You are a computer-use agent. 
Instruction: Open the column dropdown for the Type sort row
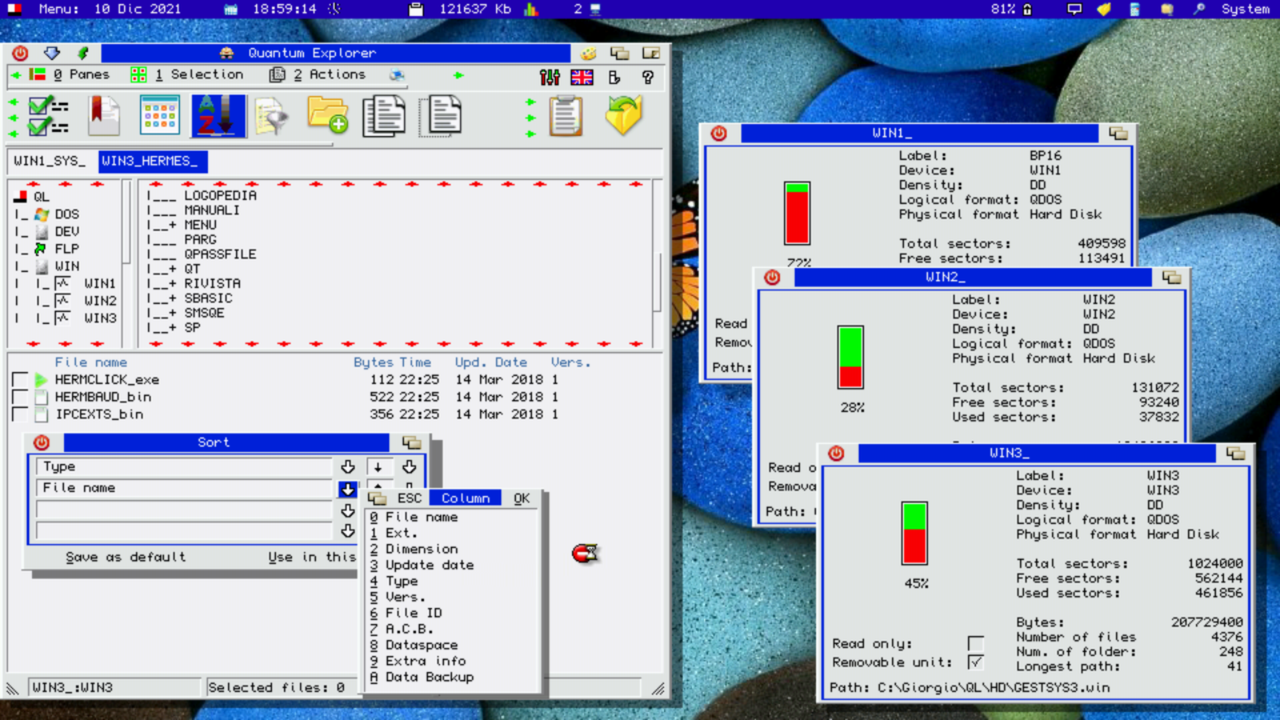tap(347, 467)
